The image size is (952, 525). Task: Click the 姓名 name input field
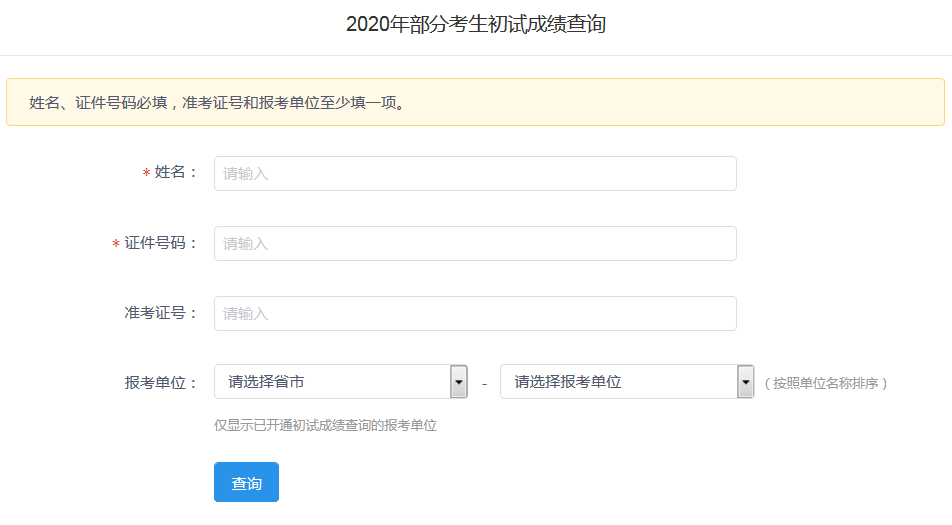click(475, 173)
